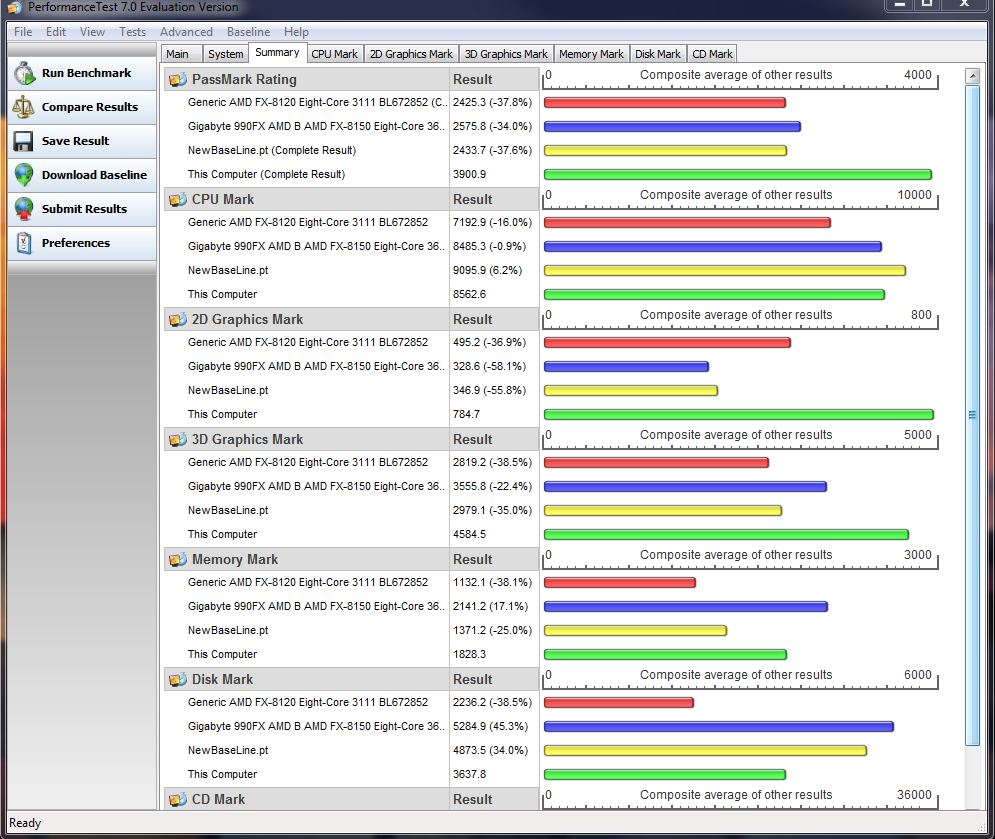Click the 2D Graphics Mark section header text
This screenshot has height=839, width=995.
tap(247, 319)
